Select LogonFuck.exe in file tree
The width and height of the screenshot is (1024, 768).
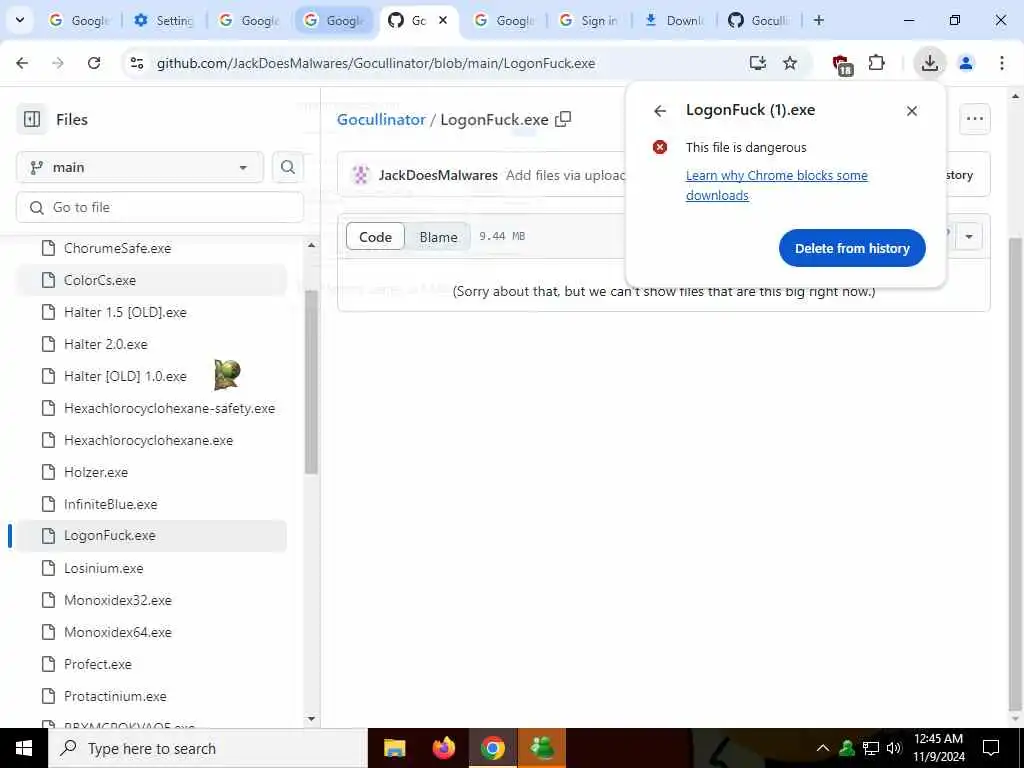coord(151,536)
